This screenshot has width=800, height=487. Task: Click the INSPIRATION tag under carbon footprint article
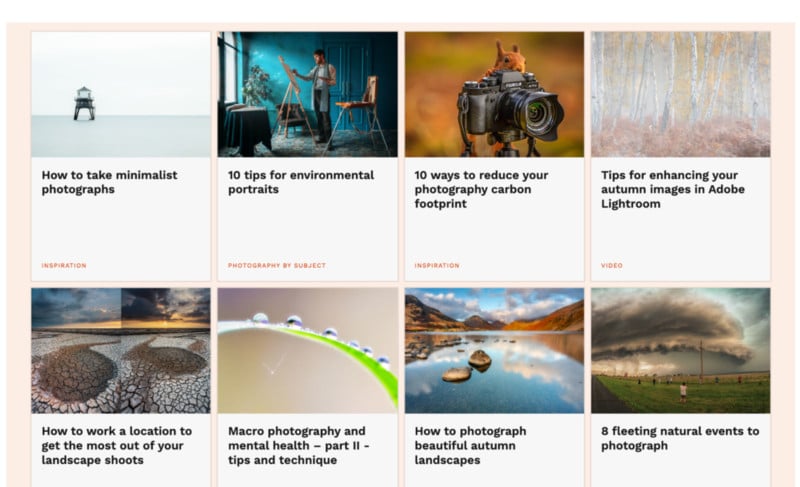[x=437, y=266]
